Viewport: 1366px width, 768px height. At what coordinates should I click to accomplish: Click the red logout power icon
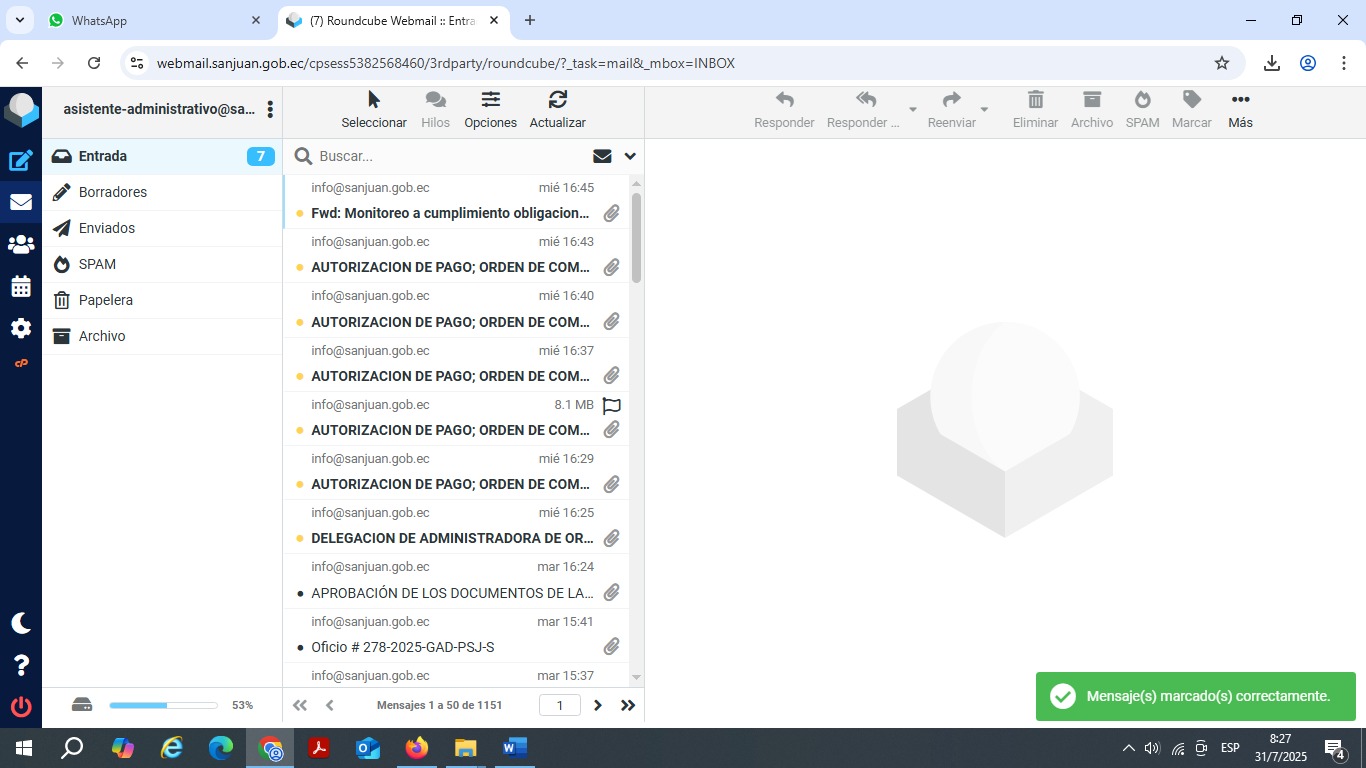click(x=21, y=707)
